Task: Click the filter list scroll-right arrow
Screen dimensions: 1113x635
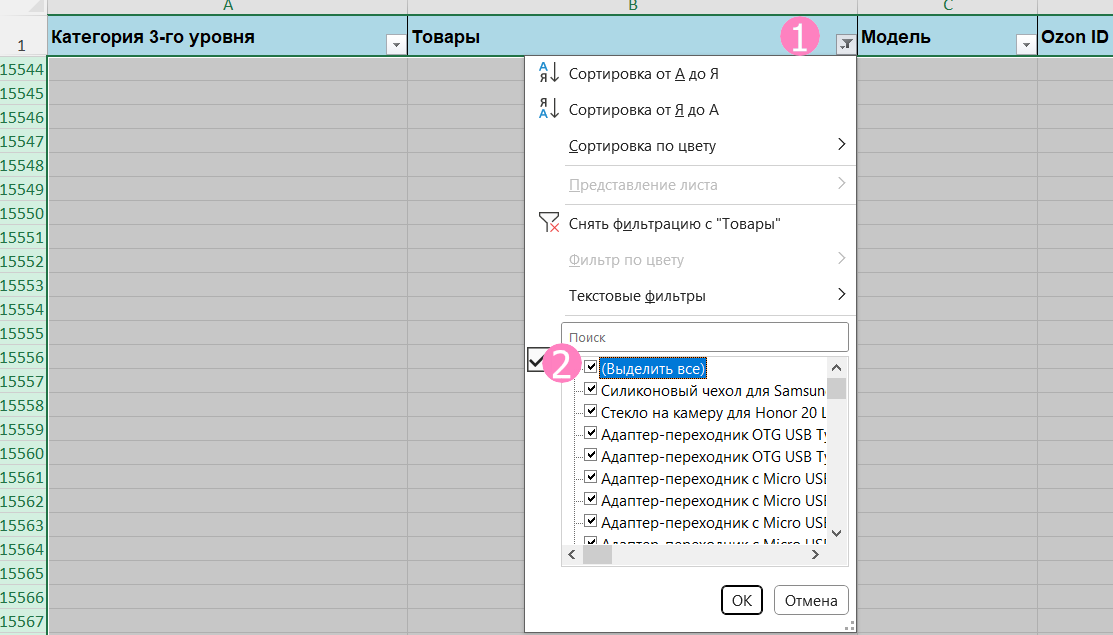Action: pos(816,556)
